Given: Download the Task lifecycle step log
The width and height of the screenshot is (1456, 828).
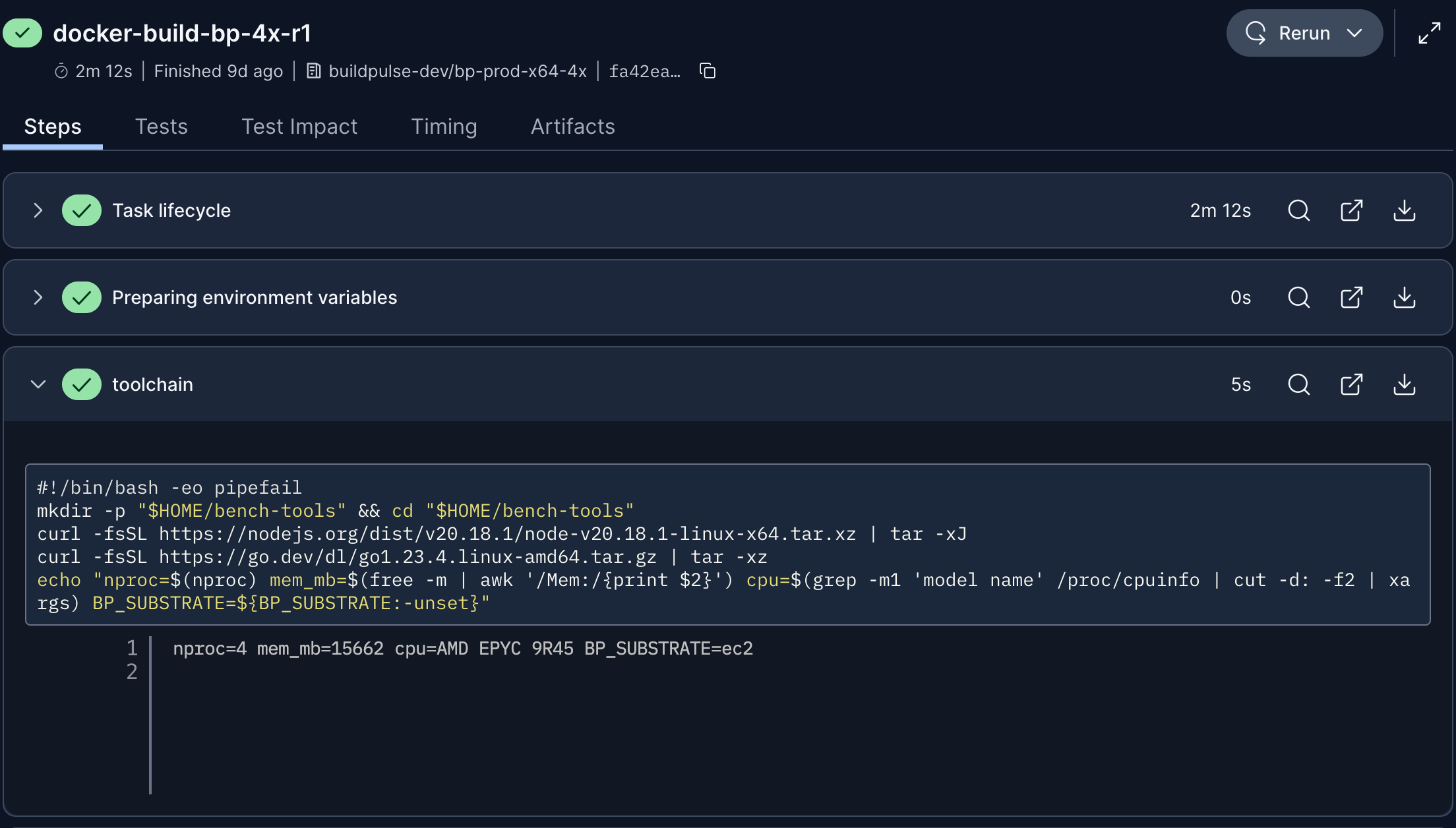Looking at the screenshot, I should (x=1404, y=211).
